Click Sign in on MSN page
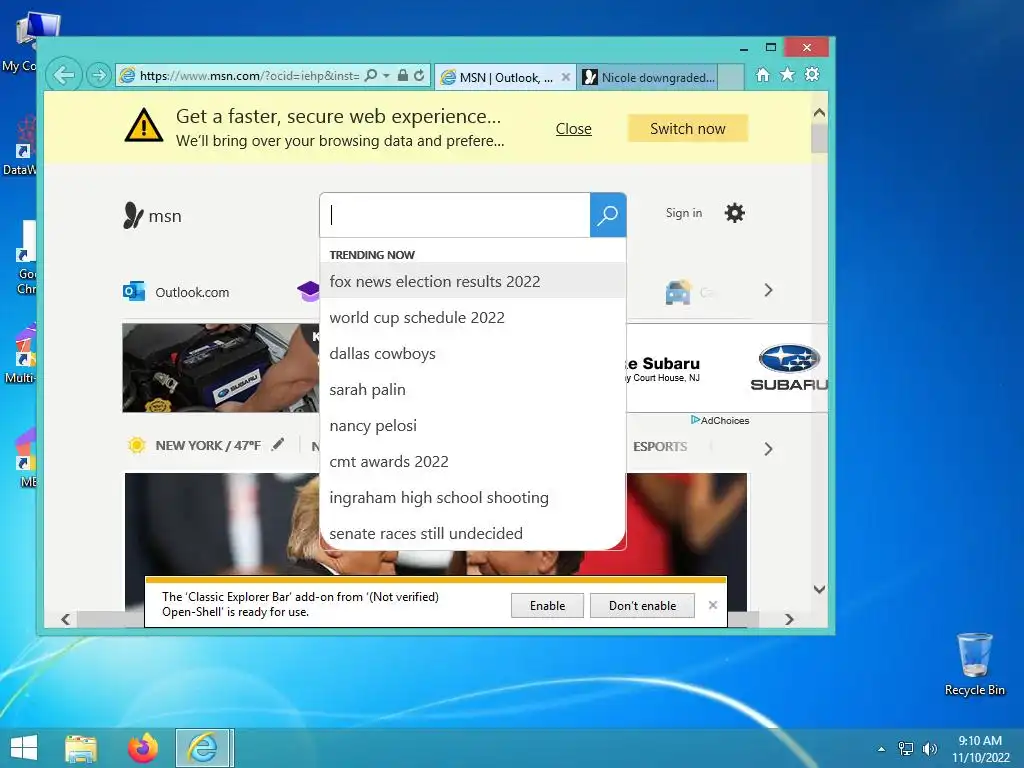The image size is (1024, 768). point(684,213)
